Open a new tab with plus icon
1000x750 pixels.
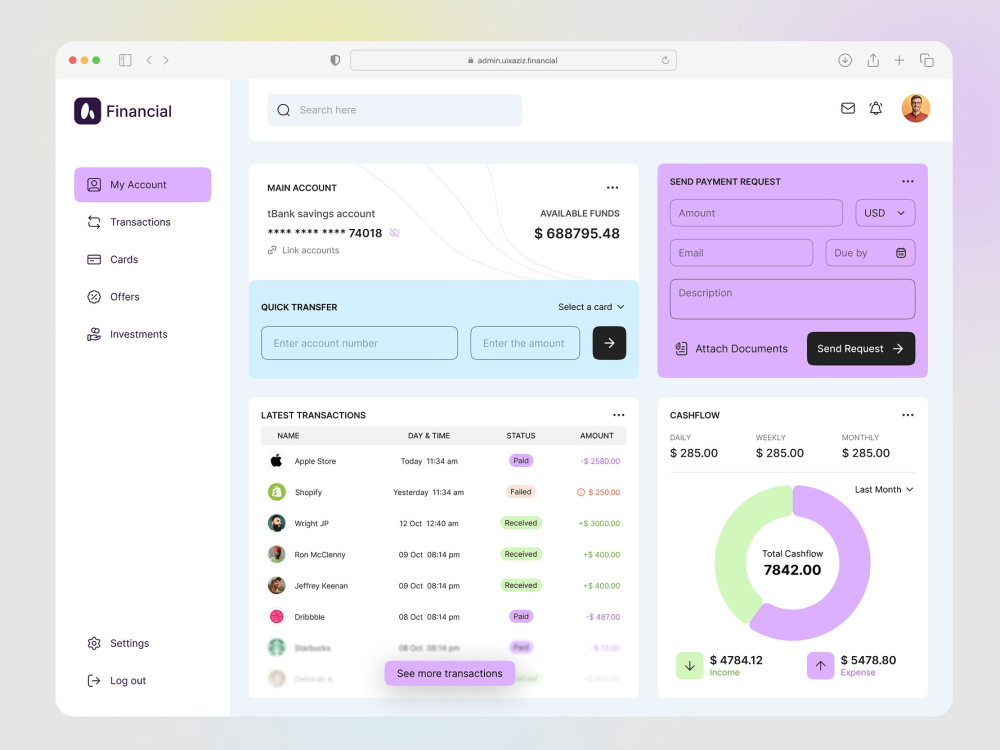pos(899,60)
